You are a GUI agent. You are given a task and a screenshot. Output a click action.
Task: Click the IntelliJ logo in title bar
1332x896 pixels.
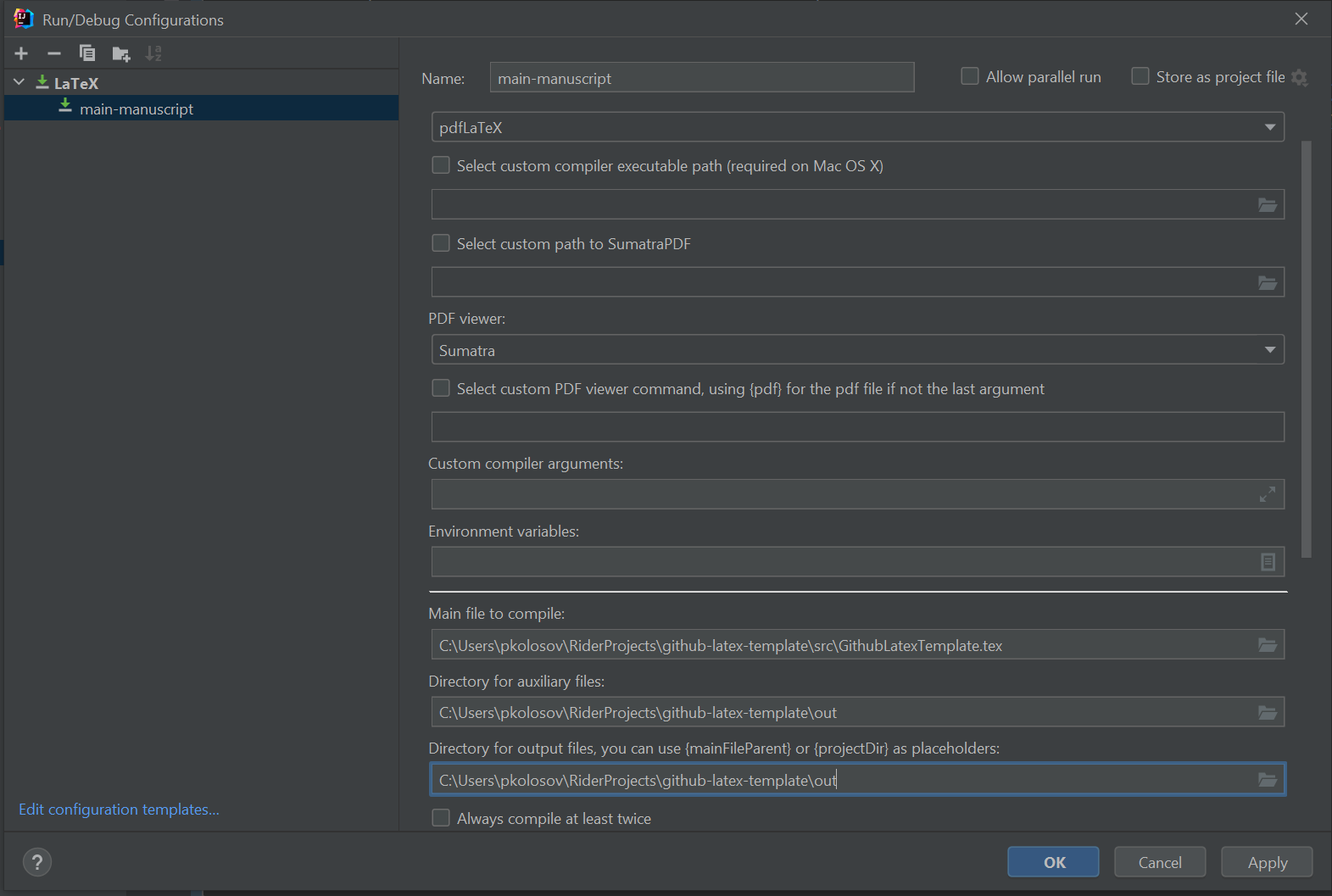pyautogui.click(x=23, y=19)
